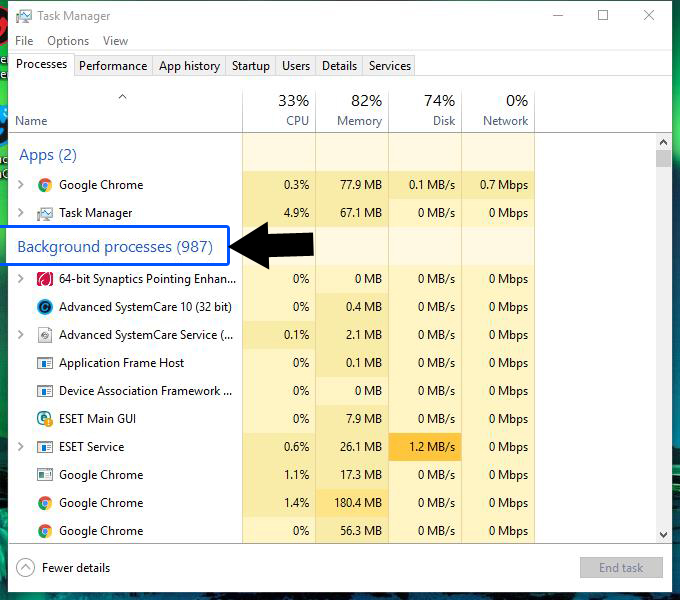The image size is (680, 600).
Task: Click the Task Manager app row icon
Action: [45, 213]
